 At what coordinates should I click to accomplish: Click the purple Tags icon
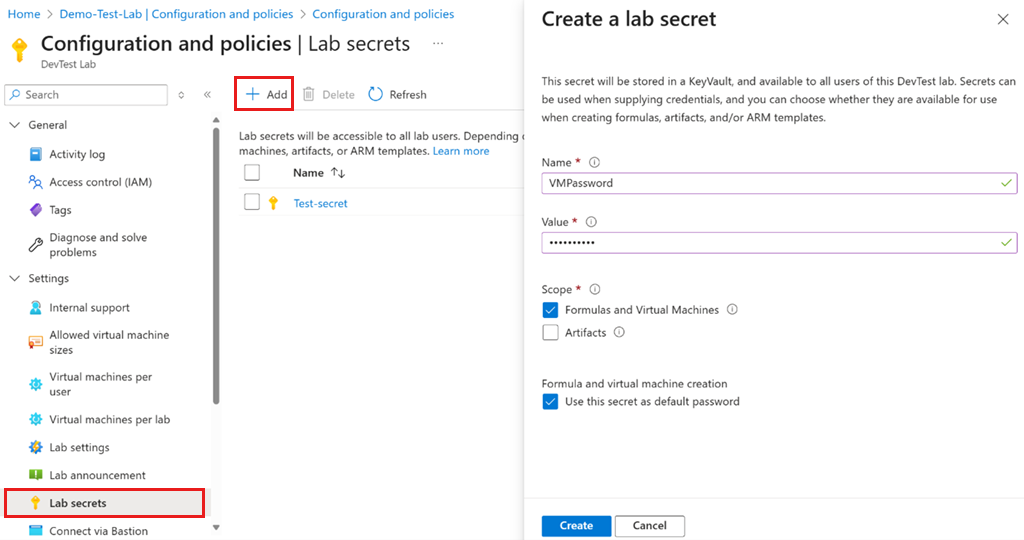coord(36,210)
